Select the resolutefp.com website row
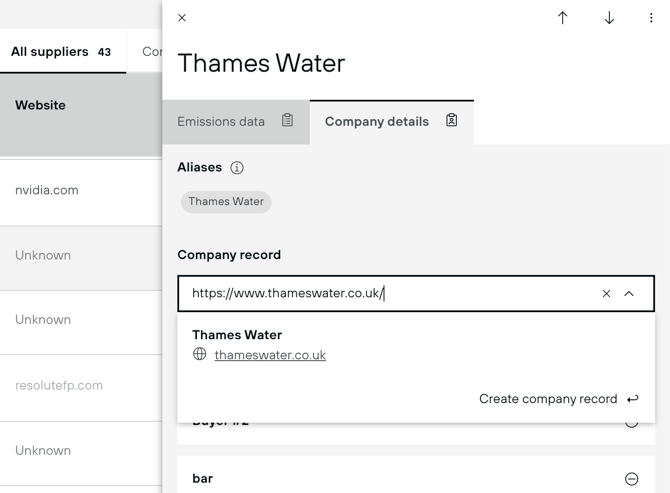This screenshot has height=493, width=670. click(81, 386)
